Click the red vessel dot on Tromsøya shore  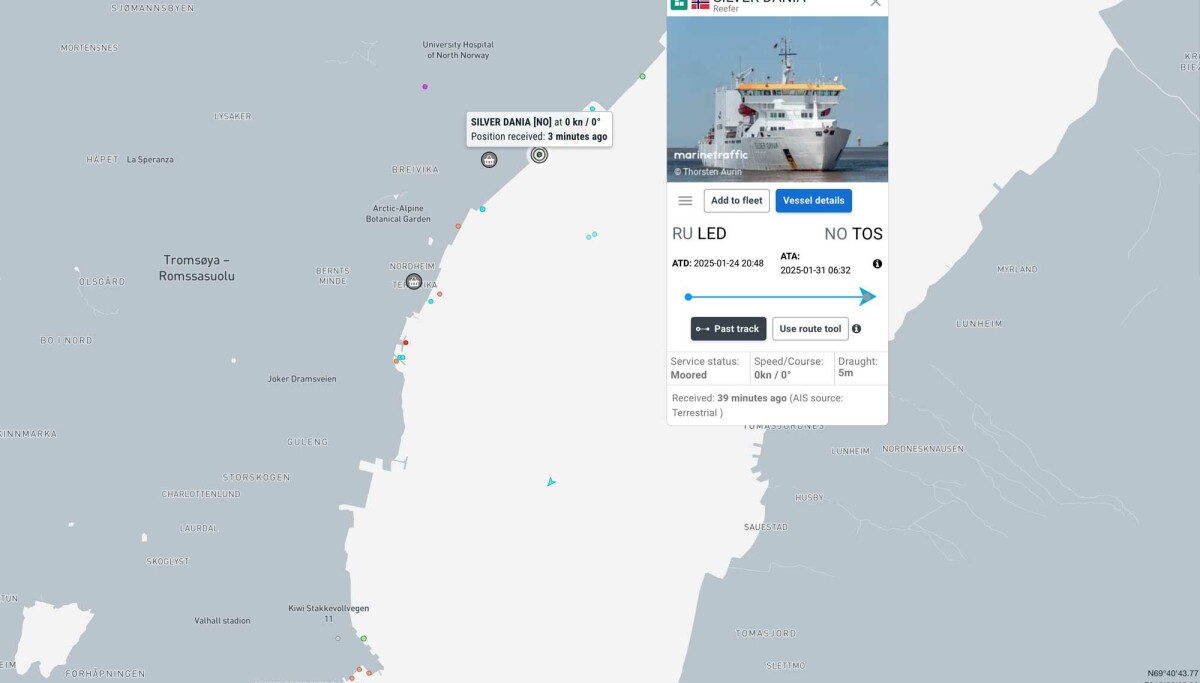pos(405,343)
